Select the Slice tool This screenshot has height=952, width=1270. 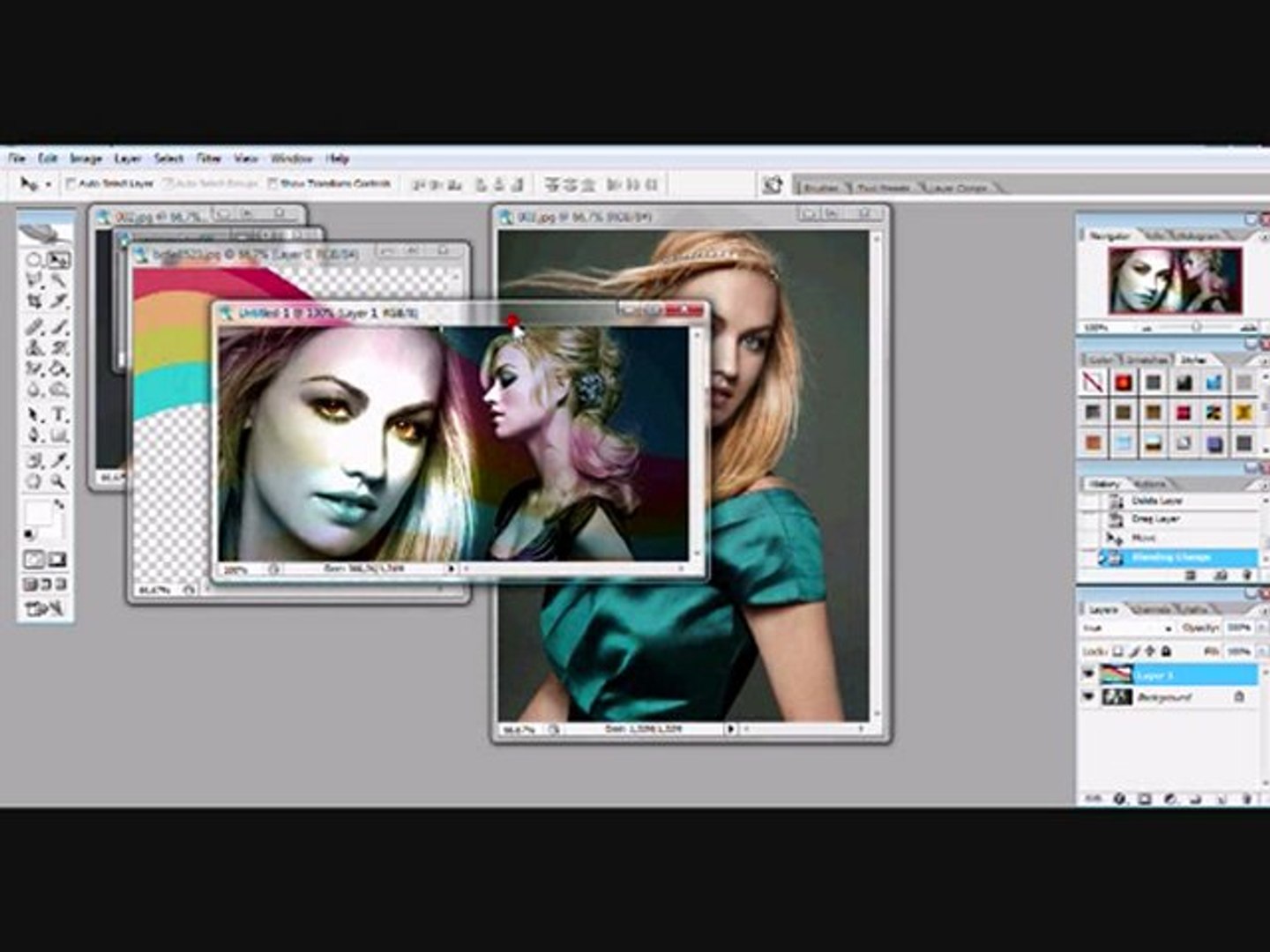point(58,301)
